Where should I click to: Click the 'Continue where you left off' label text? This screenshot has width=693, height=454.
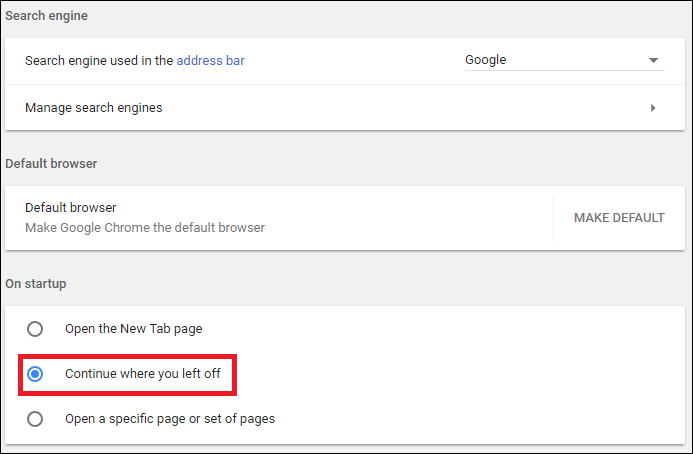(143, 374)
